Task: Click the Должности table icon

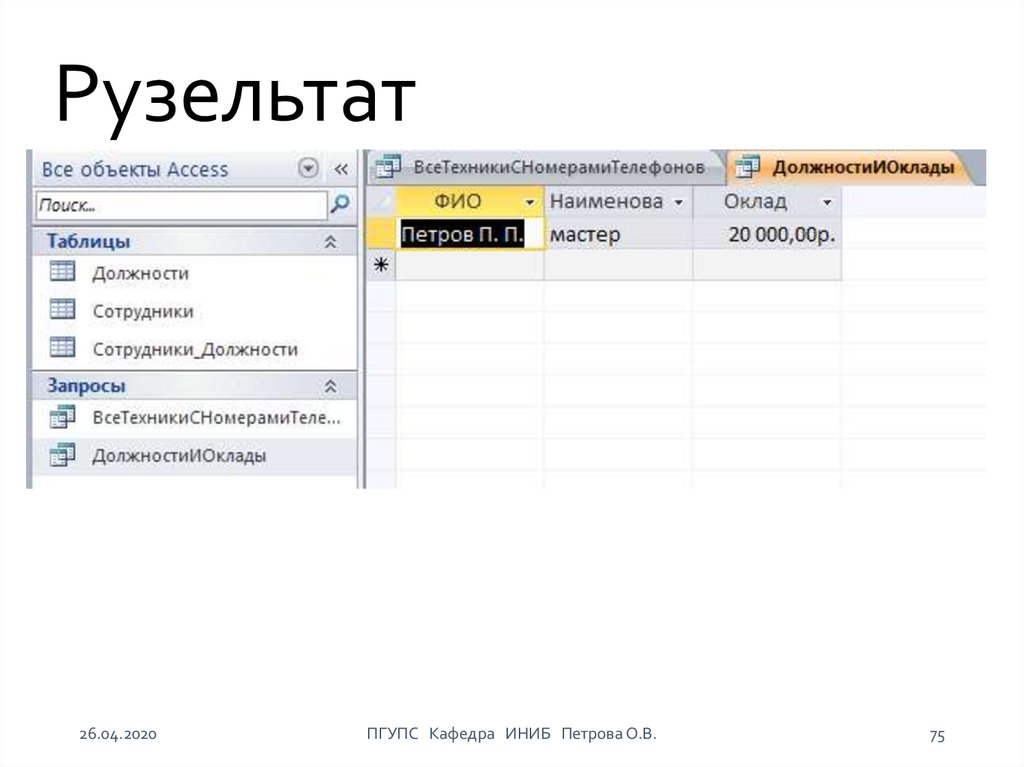Action: 63,272
